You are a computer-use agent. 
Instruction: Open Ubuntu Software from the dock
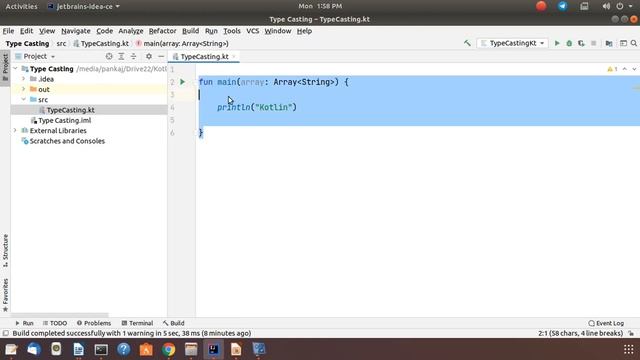coord(146,349)
